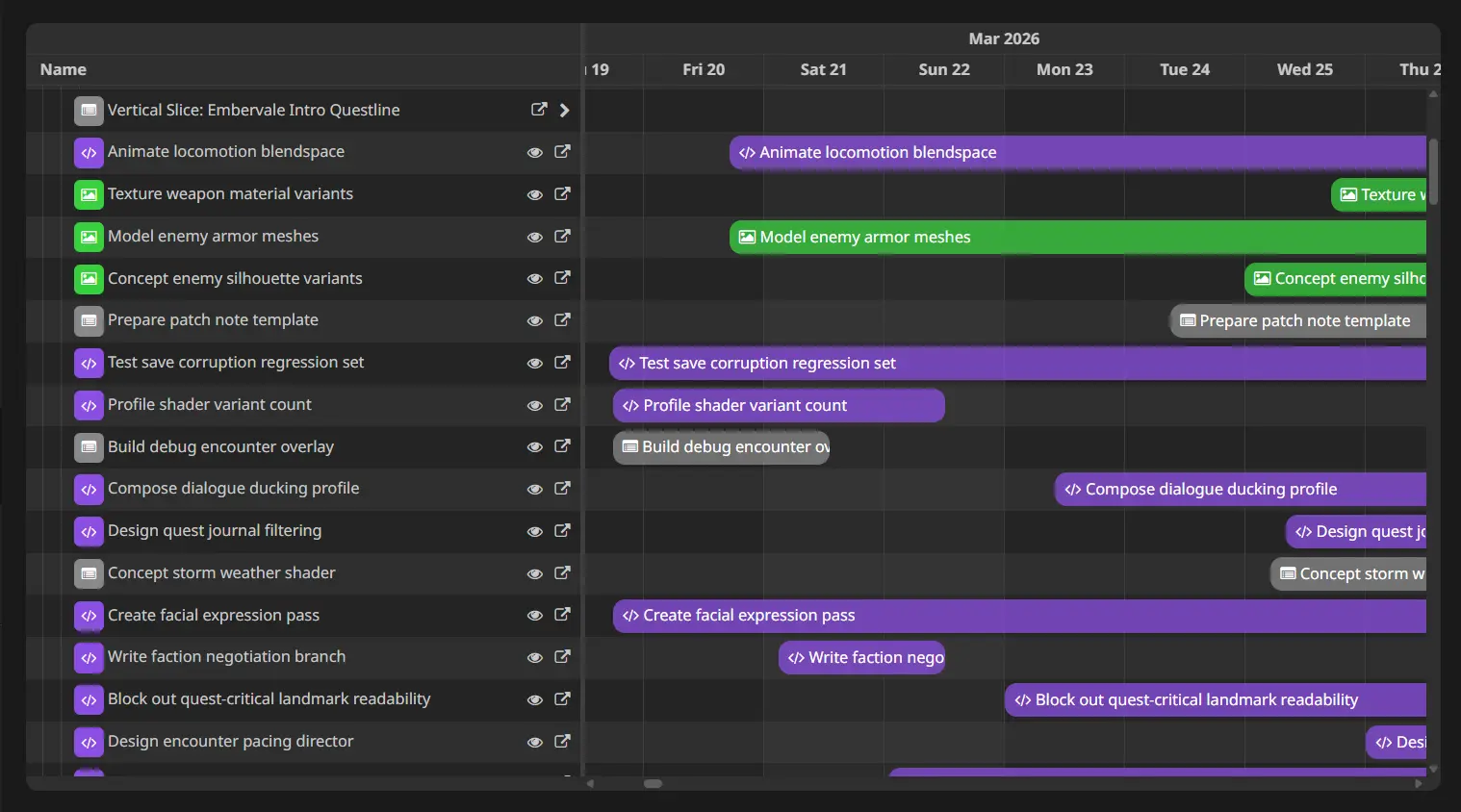The width and height of the screenshot is (1461, 812).
Task: Click the code icon on the "Test save corruption regression set" bar
Action: (x=627, y=363)
